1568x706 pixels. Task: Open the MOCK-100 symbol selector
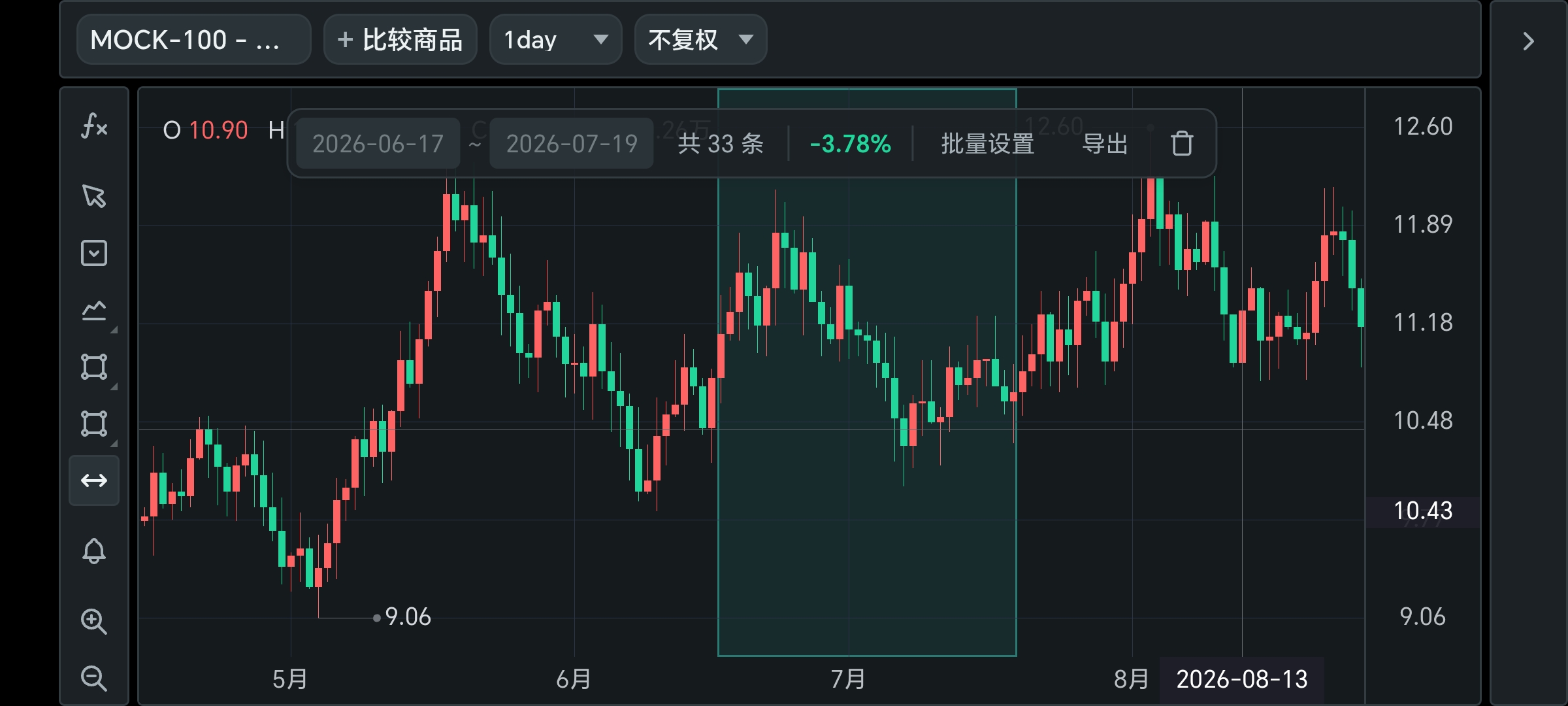(x=193, y=40)
